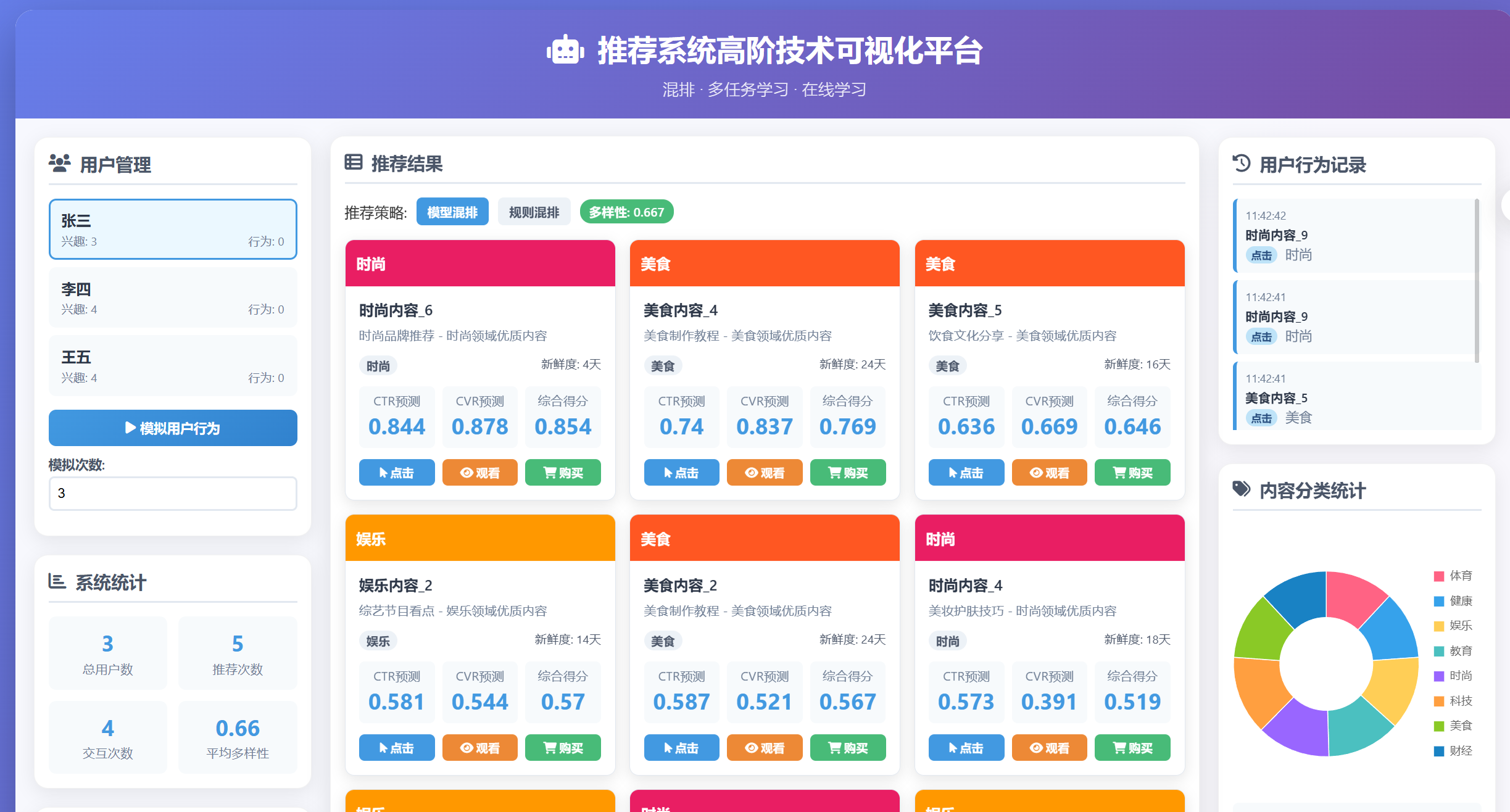
Task: Focus the 模拟次数 input field
Action: 173,493
